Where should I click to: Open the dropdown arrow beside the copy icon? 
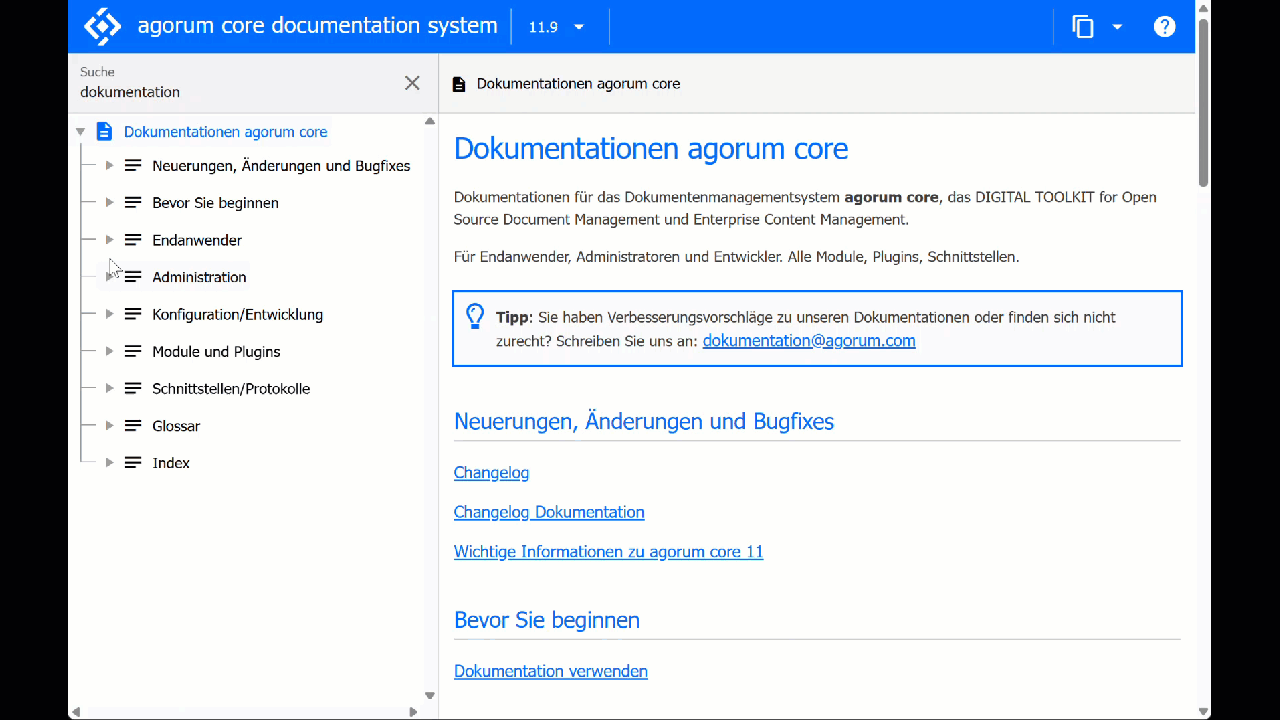coord(1118,27)
